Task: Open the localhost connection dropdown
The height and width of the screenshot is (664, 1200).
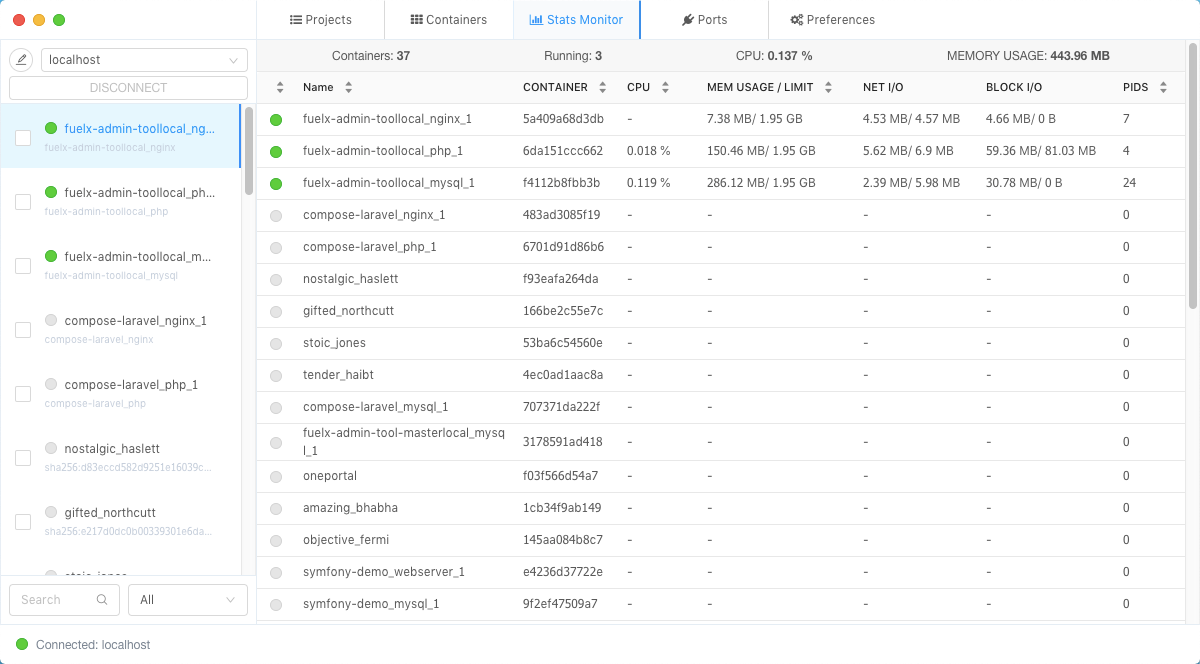Action: coord(144,60)
